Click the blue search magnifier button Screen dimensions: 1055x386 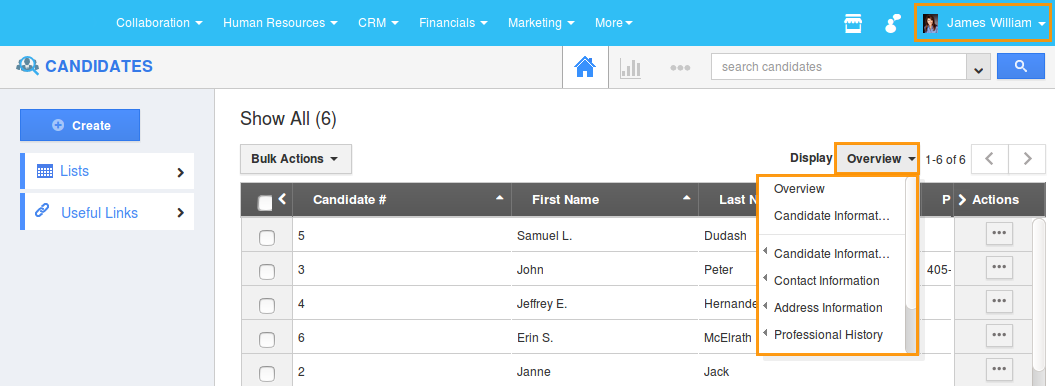tap(1021, 66)
